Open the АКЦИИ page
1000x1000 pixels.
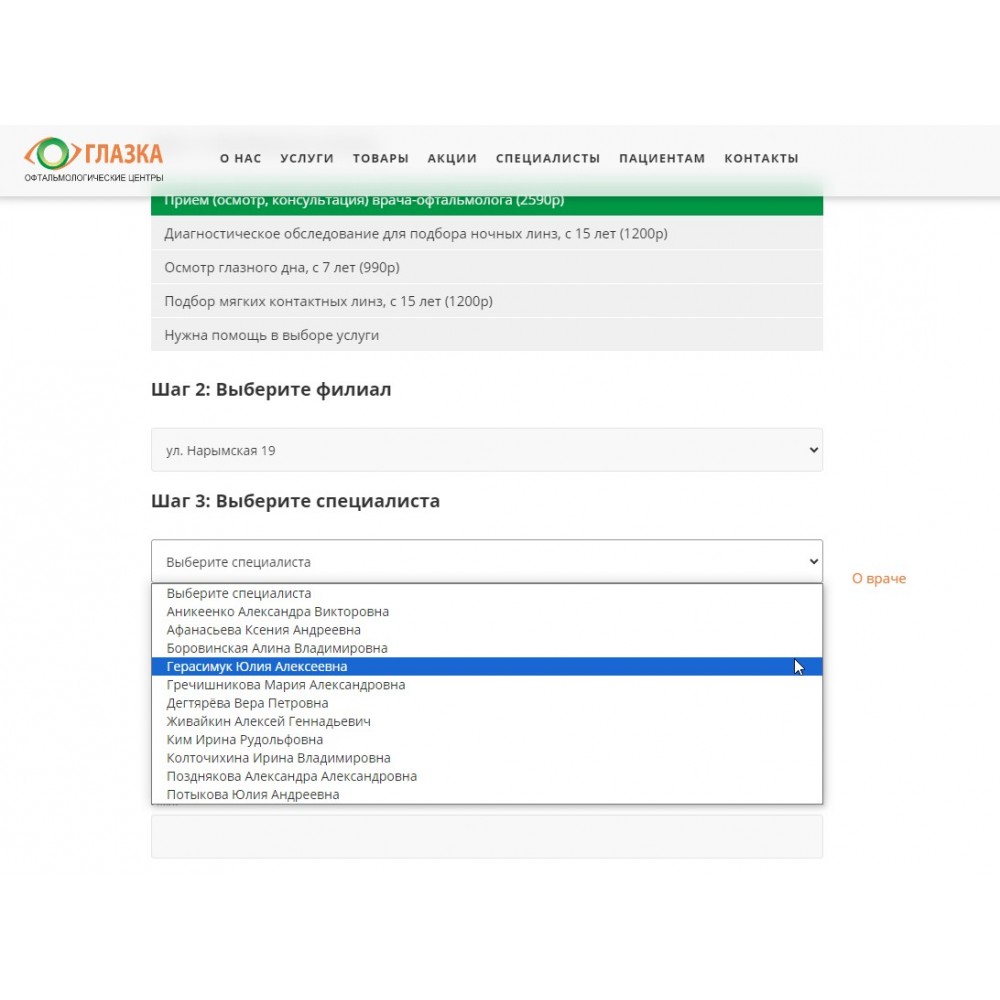click(452, 158)
